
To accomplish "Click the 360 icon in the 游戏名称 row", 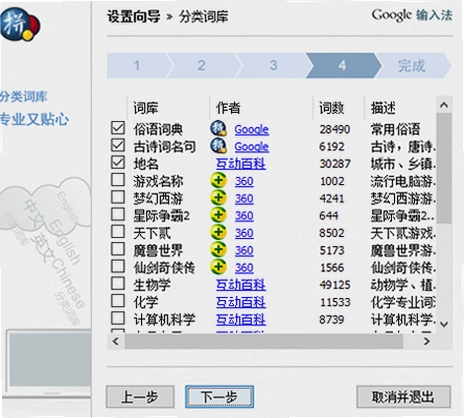I will pos(218,180).
